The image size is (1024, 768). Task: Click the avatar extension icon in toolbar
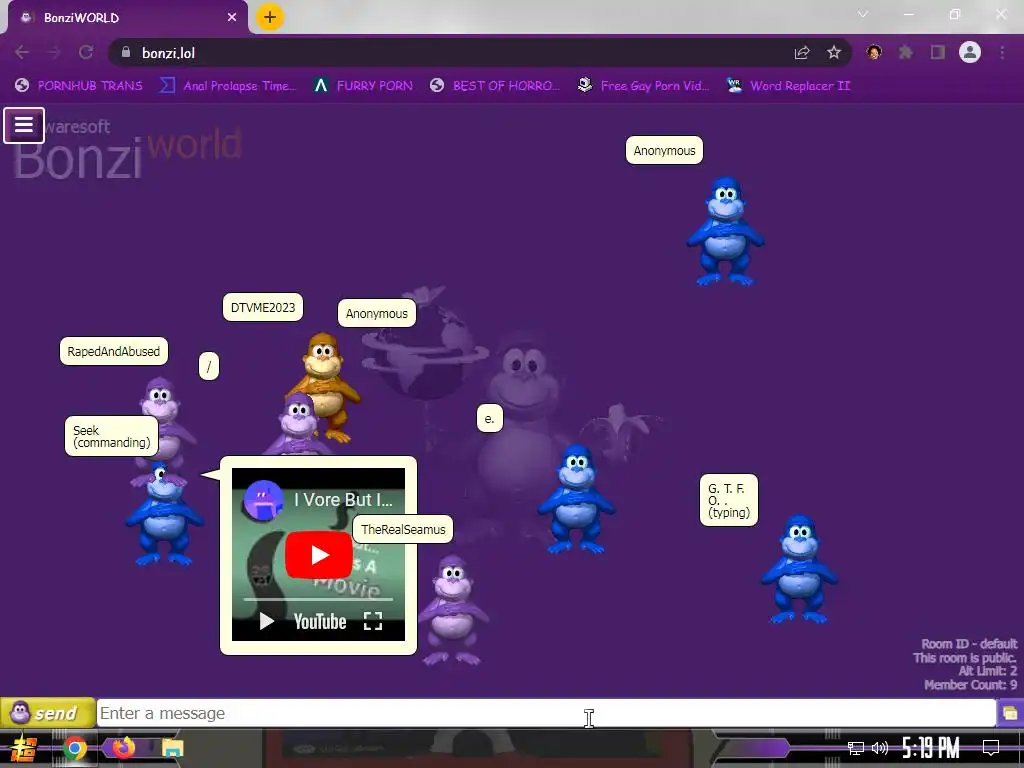click(874, 52)
